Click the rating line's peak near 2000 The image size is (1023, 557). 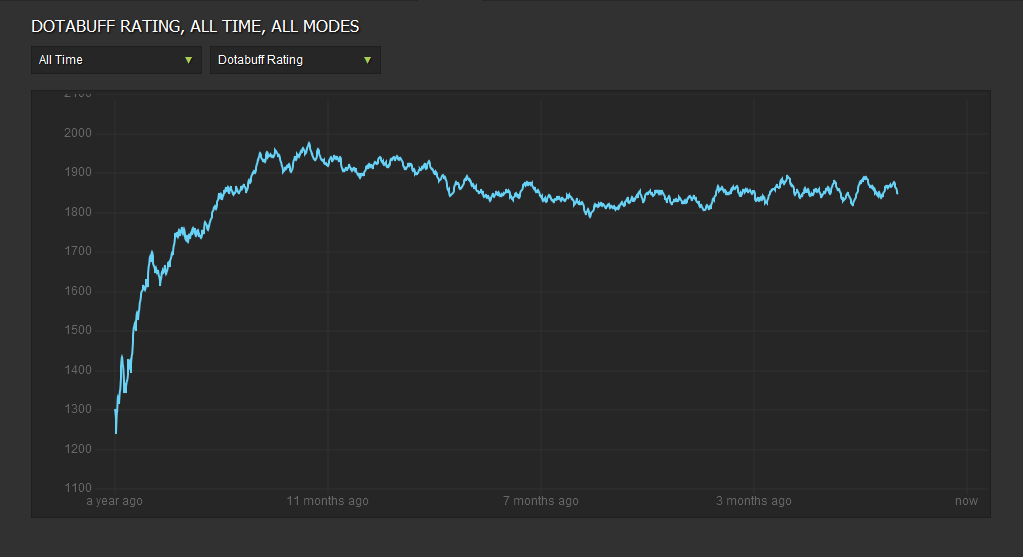point(309,143)
